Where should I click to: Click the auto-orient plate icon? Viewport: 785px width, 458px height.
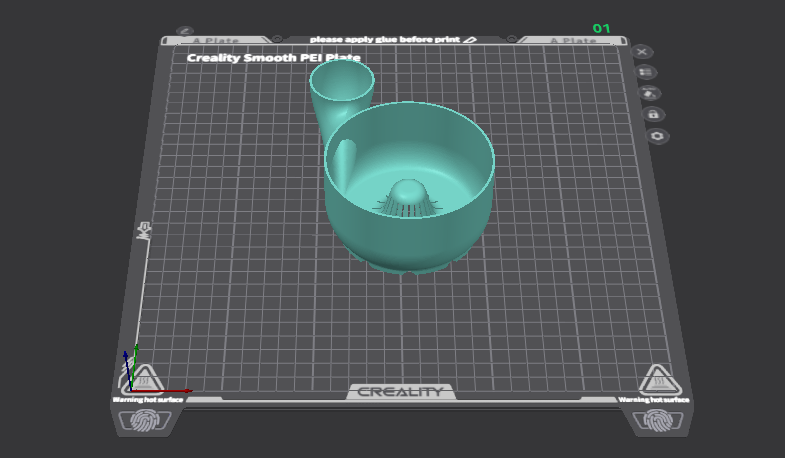pyautogui.click(x=649, y=94)
